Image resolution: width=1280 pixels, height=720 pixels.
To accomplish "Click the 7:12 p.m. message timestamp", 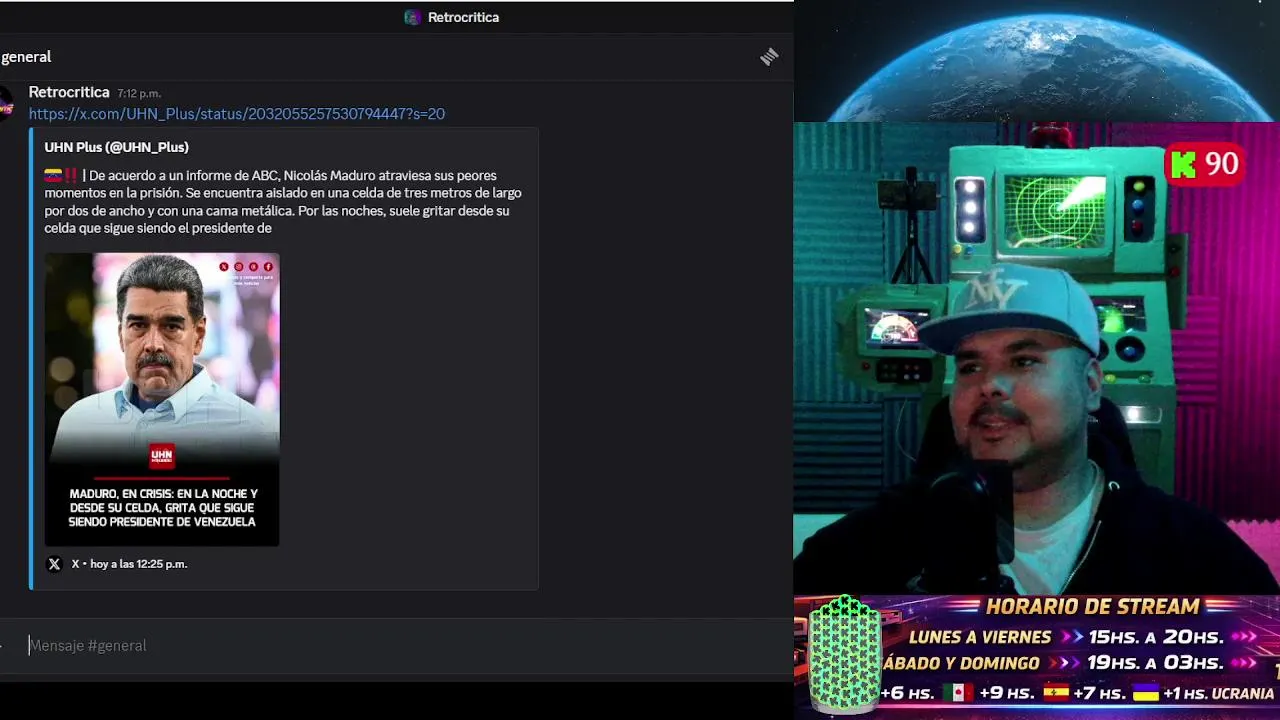I will point(139,93).
